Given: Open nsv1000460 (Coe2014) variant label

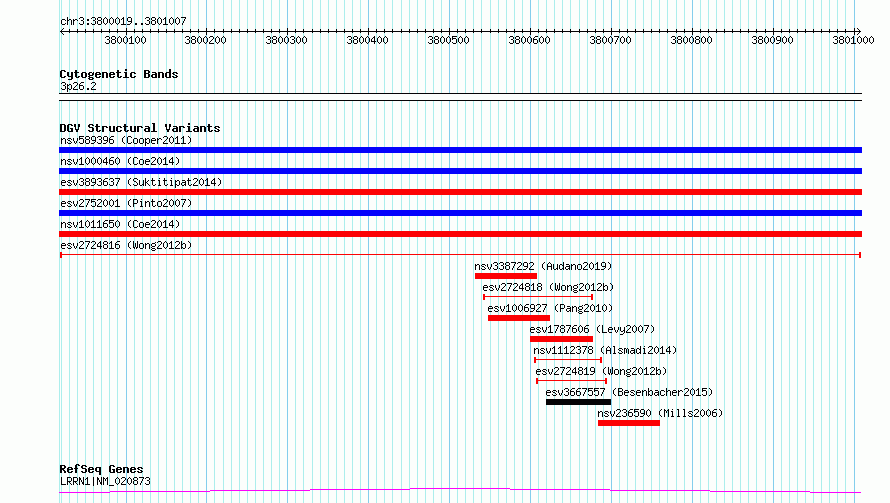Looking at the screenshot, I should tap(120, 161).
